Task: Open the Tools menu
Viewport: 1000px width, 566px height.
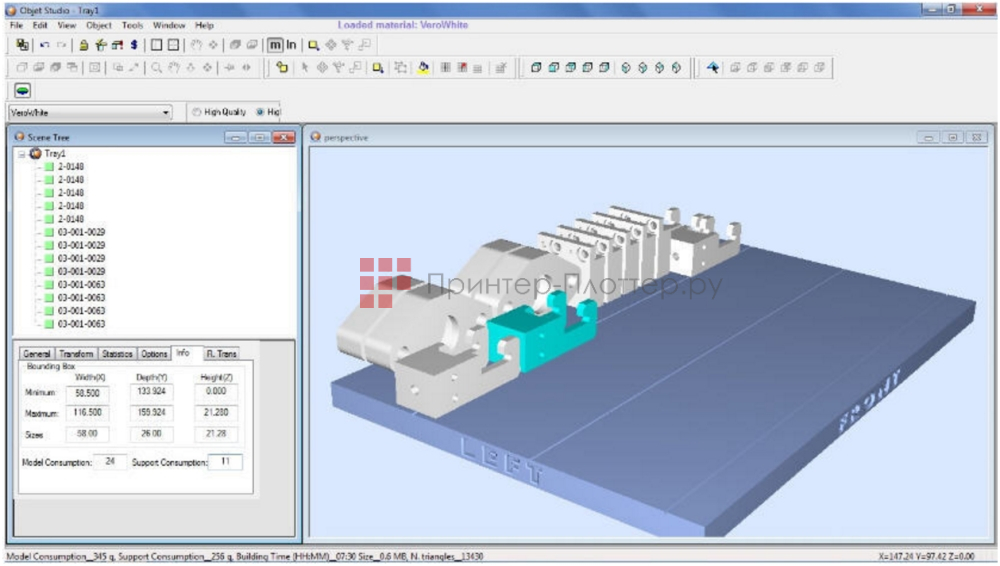Action: point(132,25)
